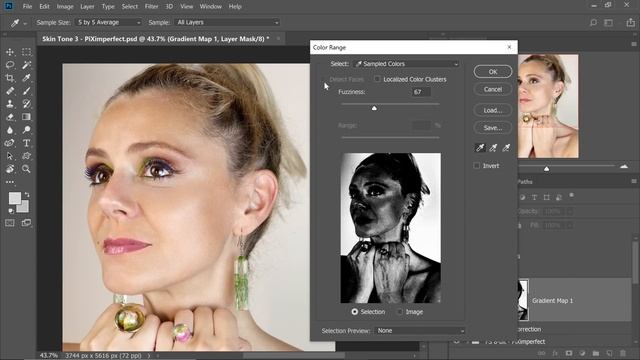Choose the Image radio button
The width and height of the screenshot is (640, 360).
400,311
